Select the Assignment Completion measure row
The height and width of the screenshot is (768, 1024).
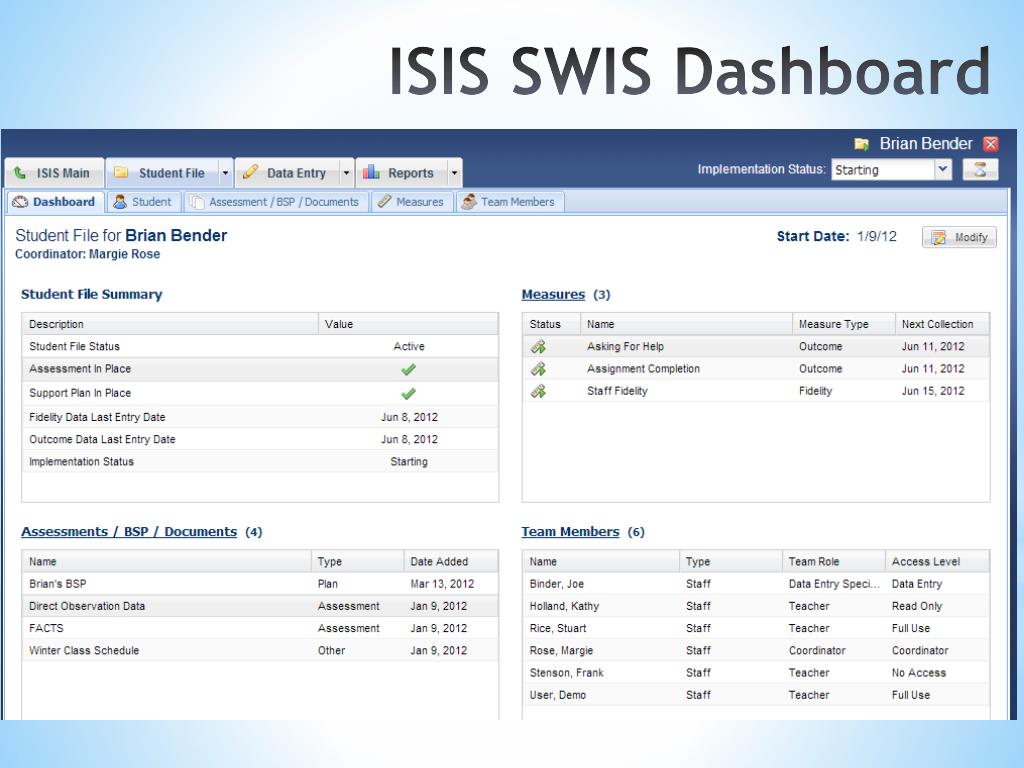tap(756, 369)
